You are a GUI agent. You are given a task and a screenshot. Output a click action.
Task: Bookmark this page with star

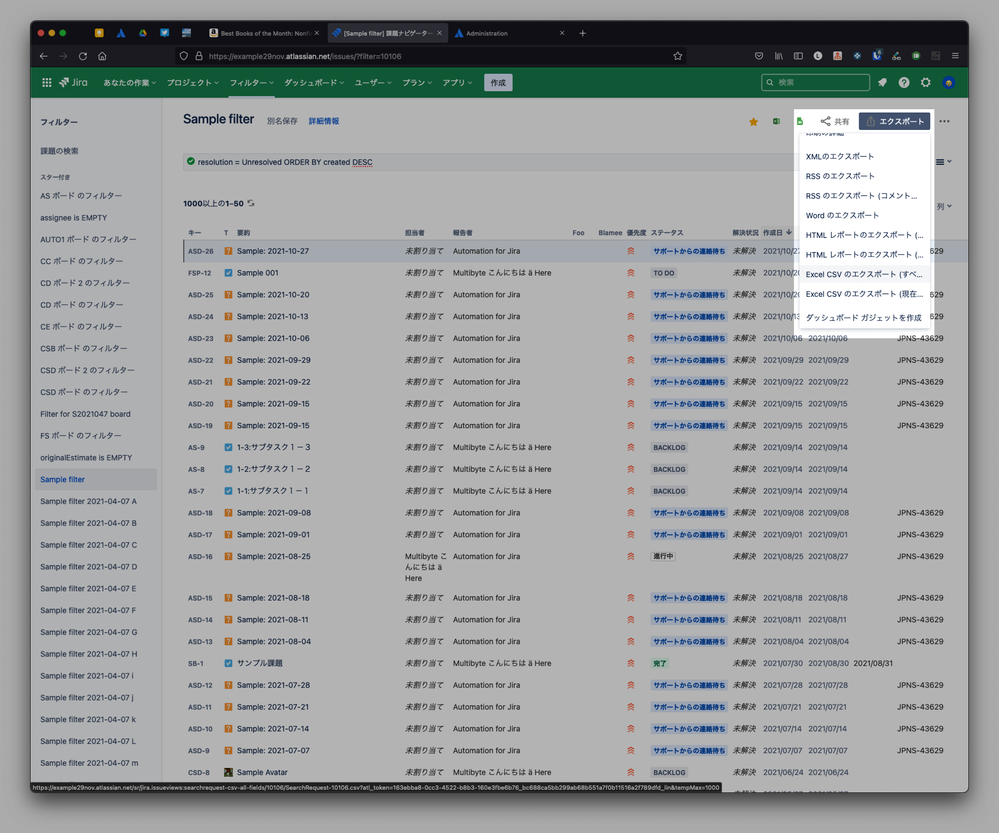677,56
